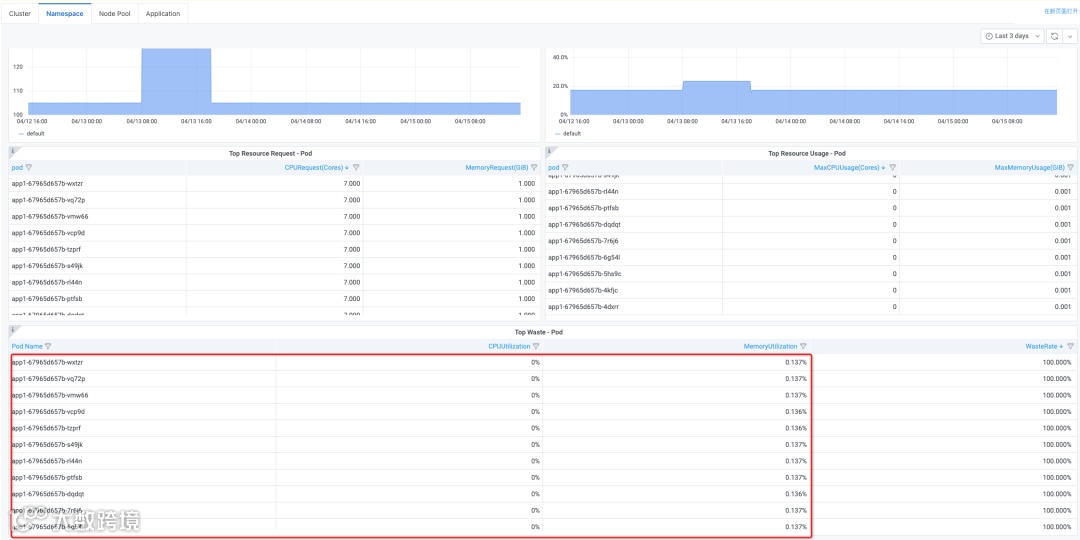Filter the MemoryRequest(GiB) column
The image size is (1080, 540).
(x=534, y=167)
